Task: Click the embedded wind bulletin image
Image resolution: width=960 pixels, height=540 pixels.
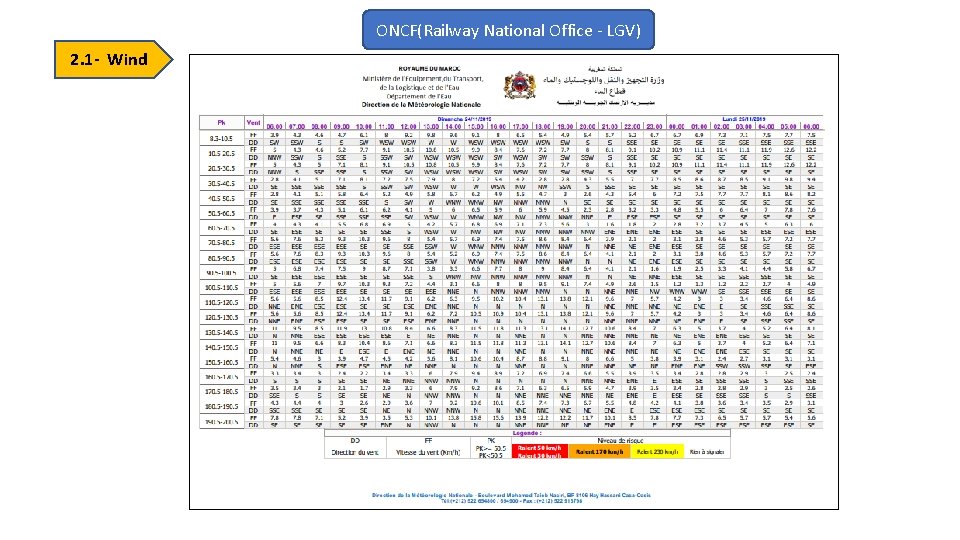Action: [x=514, y=282]
